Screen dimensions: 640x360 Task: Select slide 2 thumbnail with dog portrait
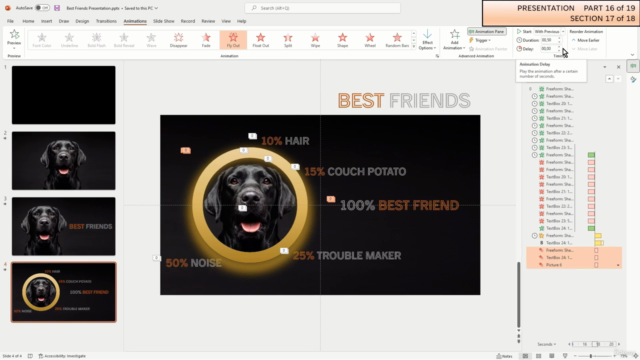click(64, 160)
